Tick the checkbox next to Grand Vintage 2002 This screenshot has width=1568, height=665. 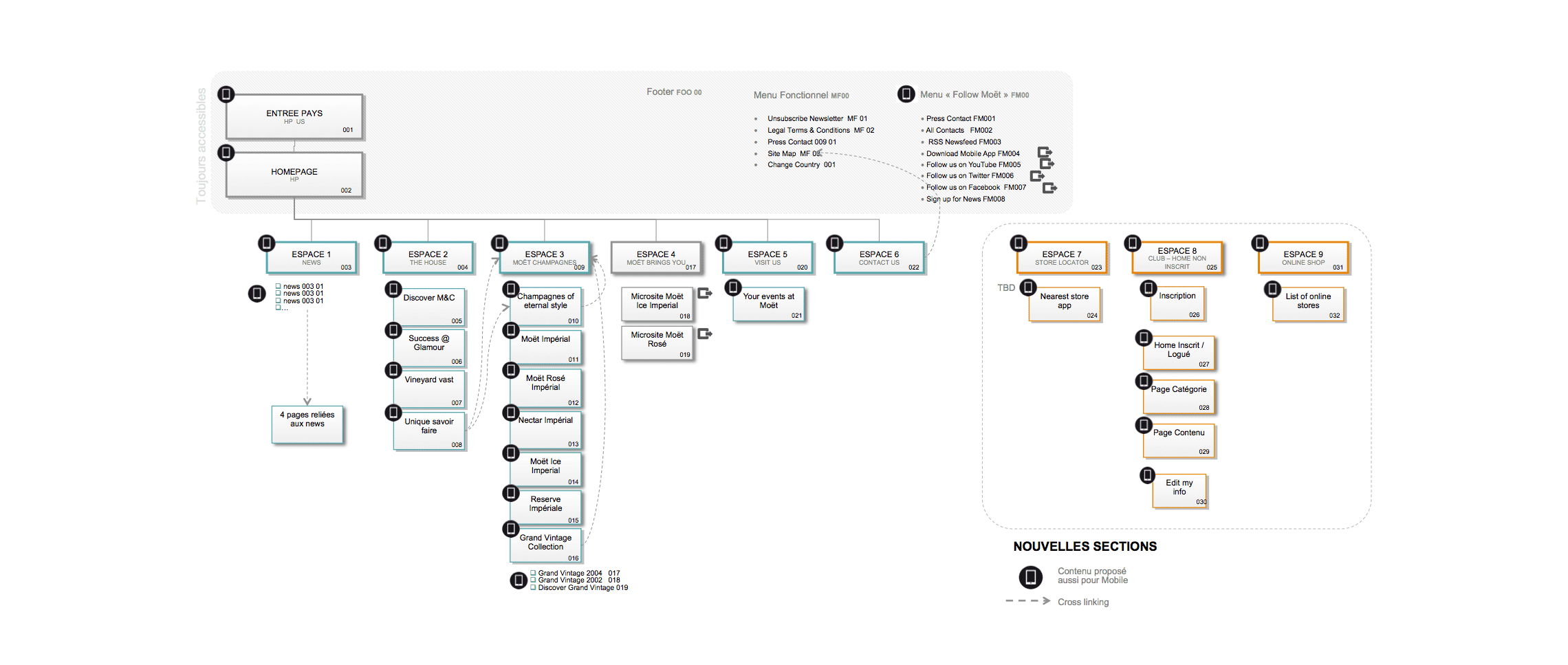[533, 580]
